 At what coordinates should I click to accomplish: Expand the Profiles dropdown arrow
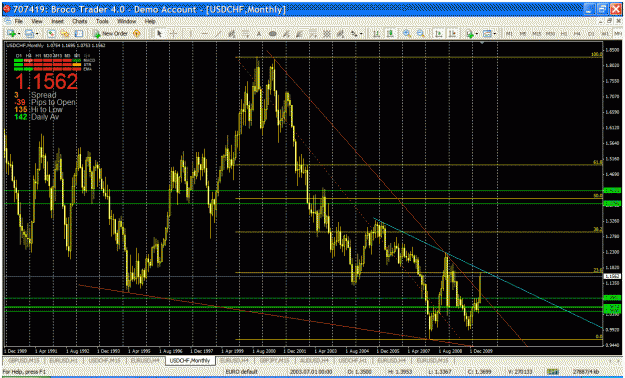pos(37,34)
